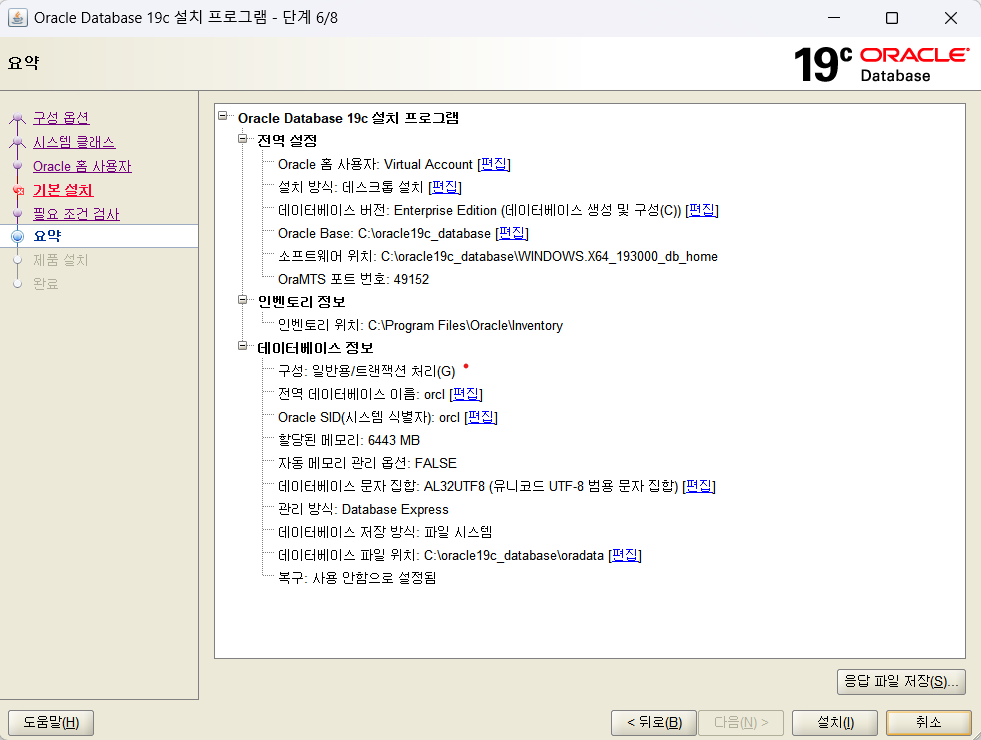Select the 복구: 사용 안함으로 설정됨 row
The image size is (981, 740).
tap(357, 577)
